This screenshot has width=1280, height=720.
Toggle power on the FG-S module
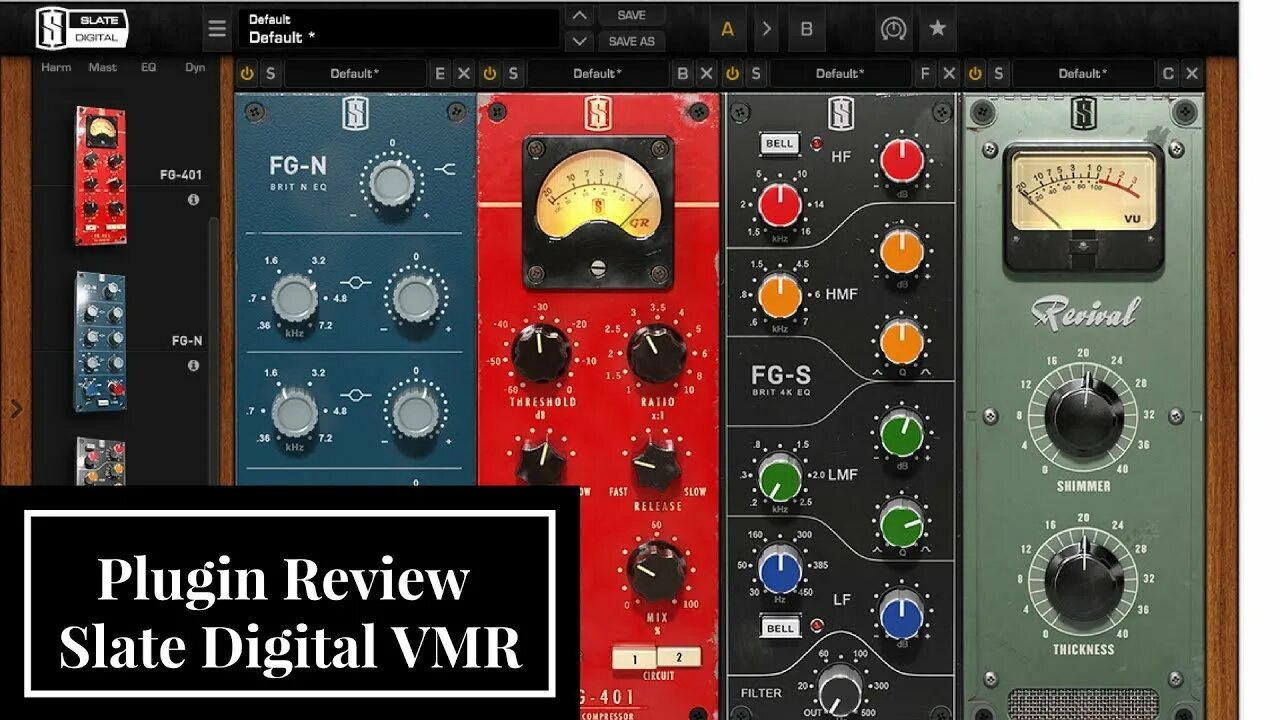pyautogui.click(x=732, y=73)
